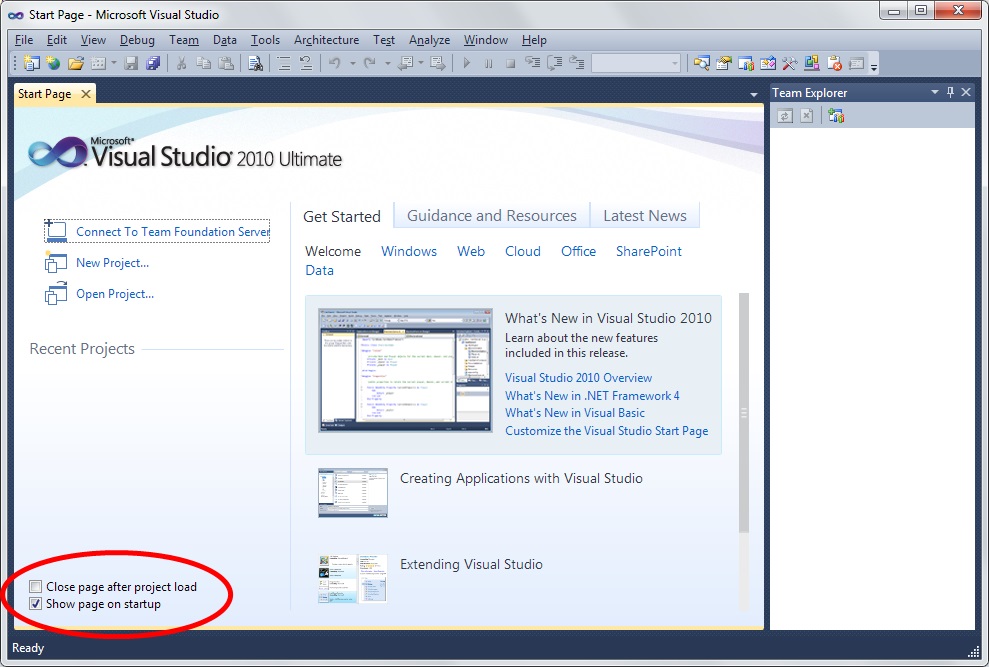Open the Navigate Backward dropdown arrow

[421, 63]
